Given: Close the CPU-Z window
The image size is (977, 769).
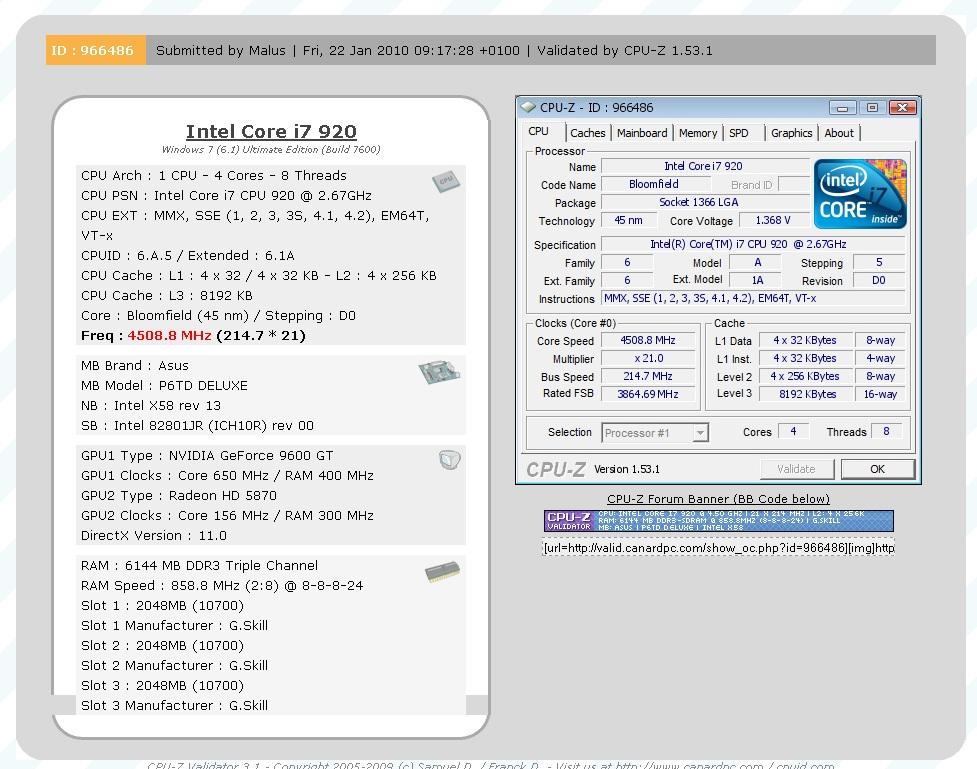Looking at the screenshot, I should tap(902, 108).
